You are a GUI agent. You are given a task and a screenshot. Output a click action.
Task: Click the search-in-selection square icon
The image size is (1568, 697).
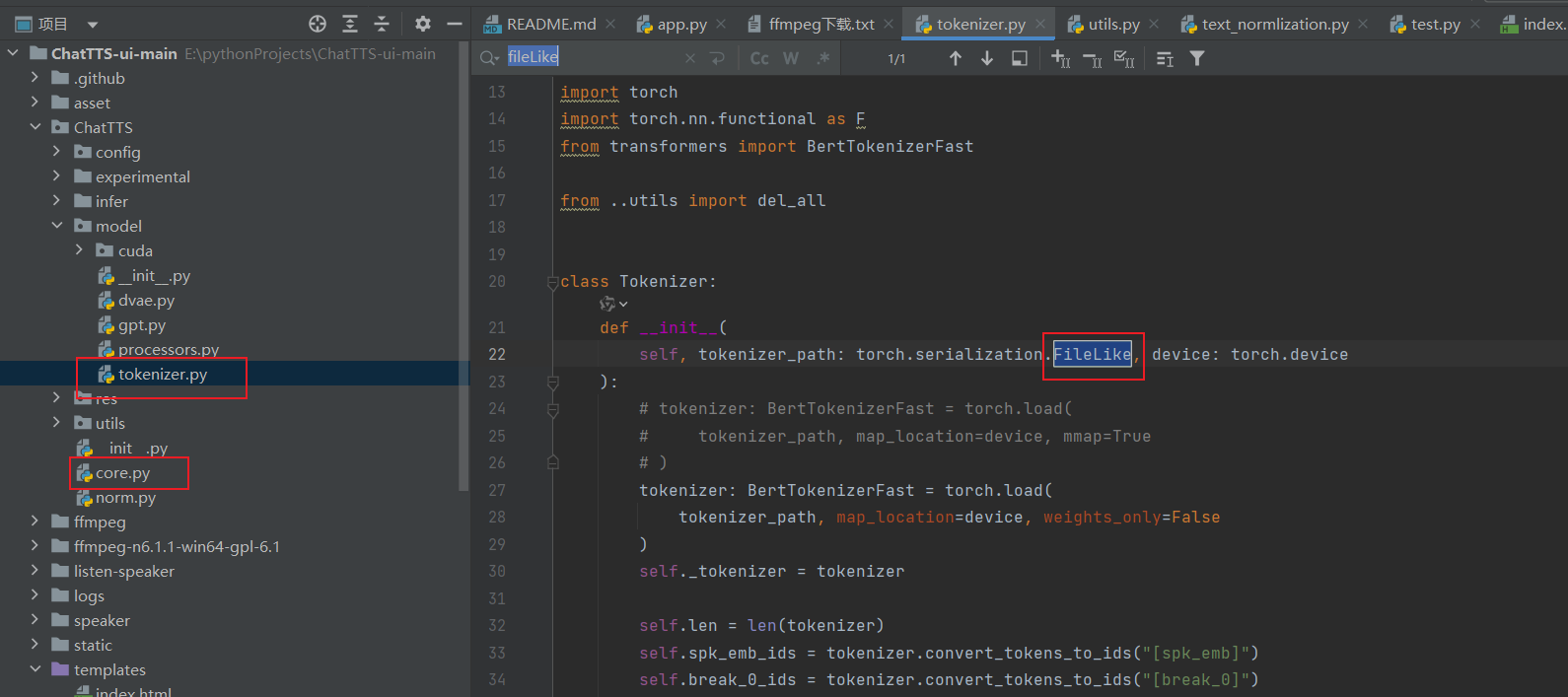[1020, 58]
